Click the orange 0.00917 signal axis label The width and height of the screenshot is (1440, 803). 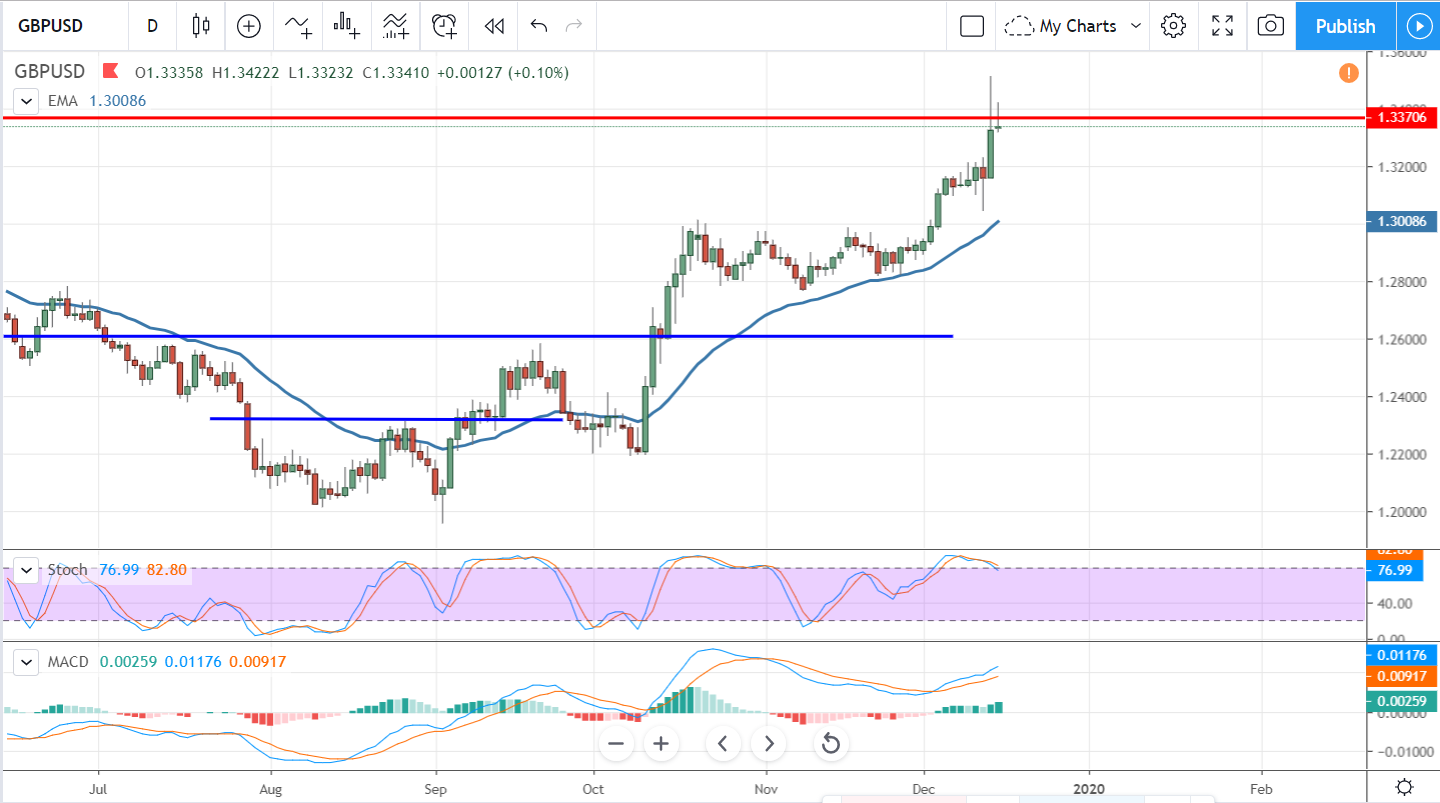1401,676
